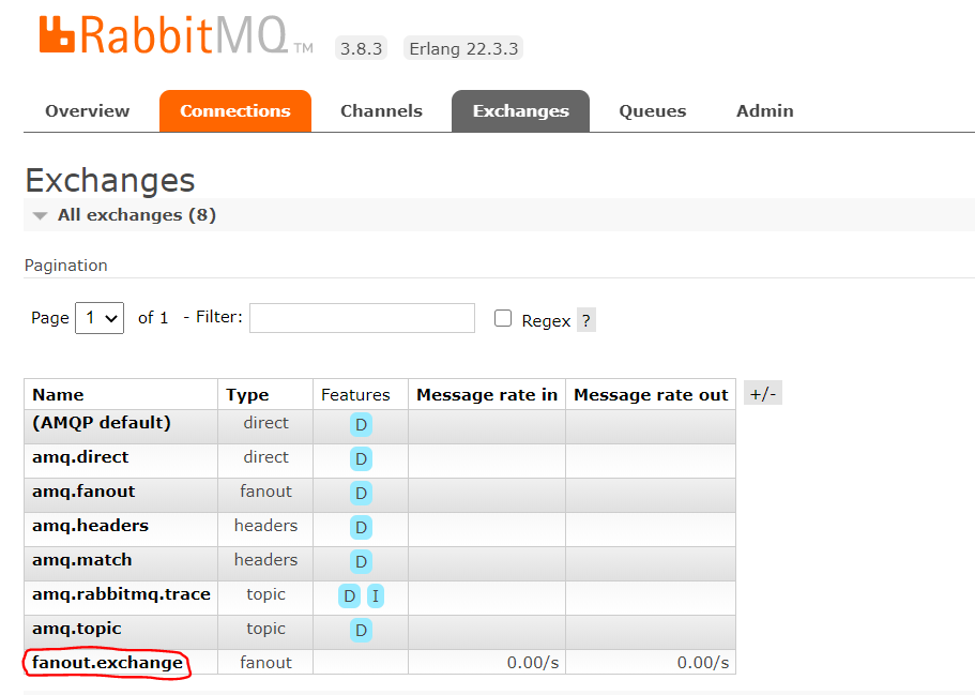Open the Regex help question mark icon
Screen dimensions: 975x695
click(585, 319)
